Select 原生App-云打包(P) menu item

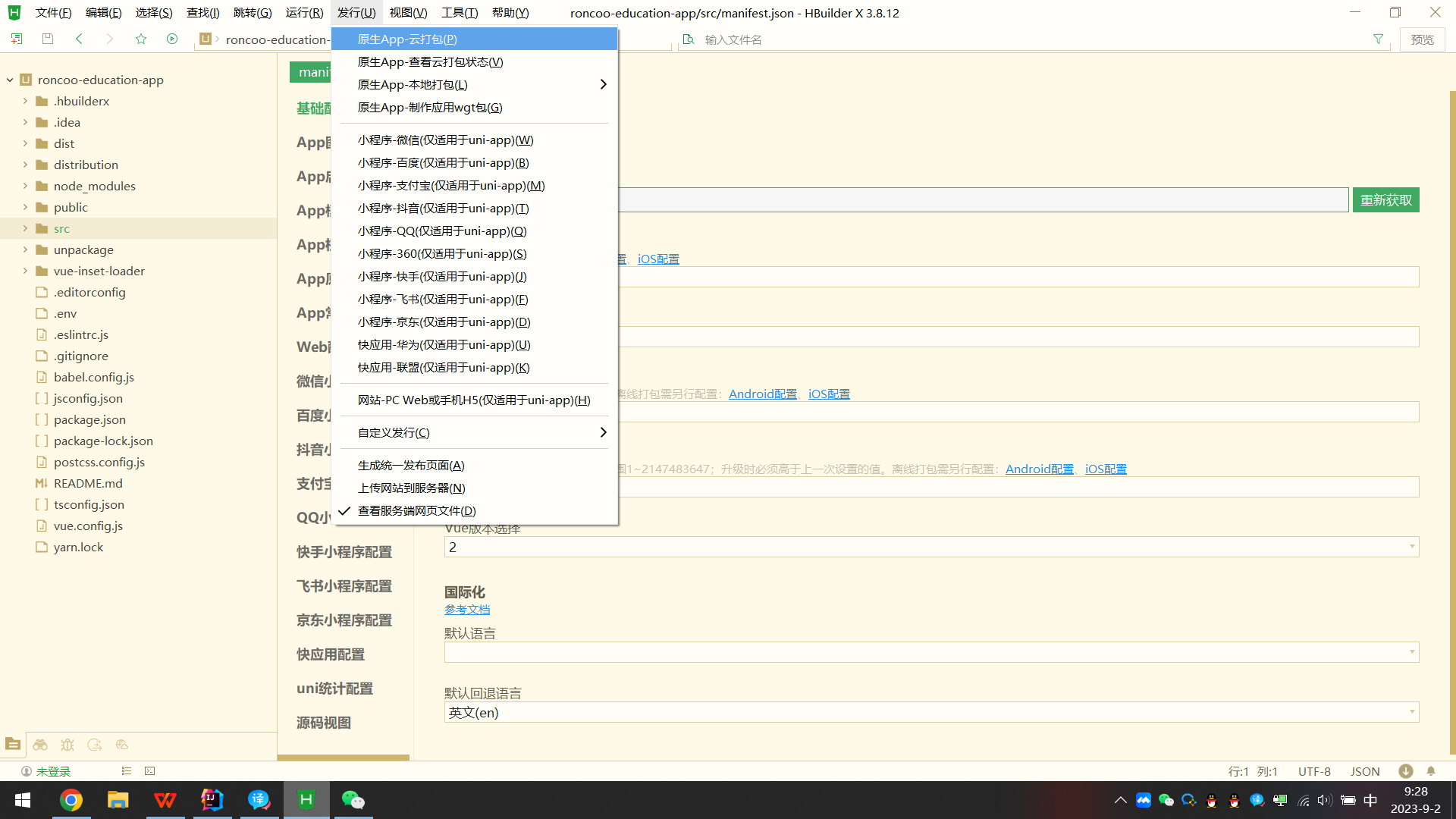click(x=475, y=39)
